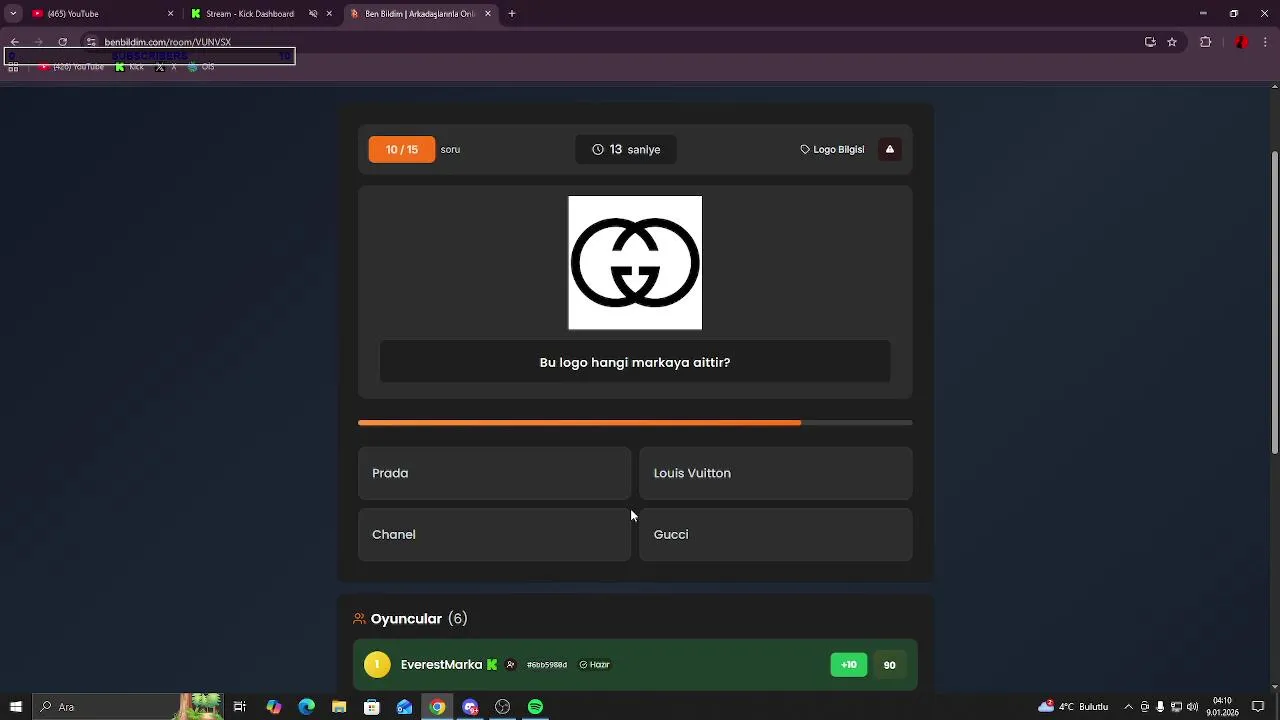Click "Bu logo hangi markaya aittir?" text

pyautogui.click(x=635, y=362)
